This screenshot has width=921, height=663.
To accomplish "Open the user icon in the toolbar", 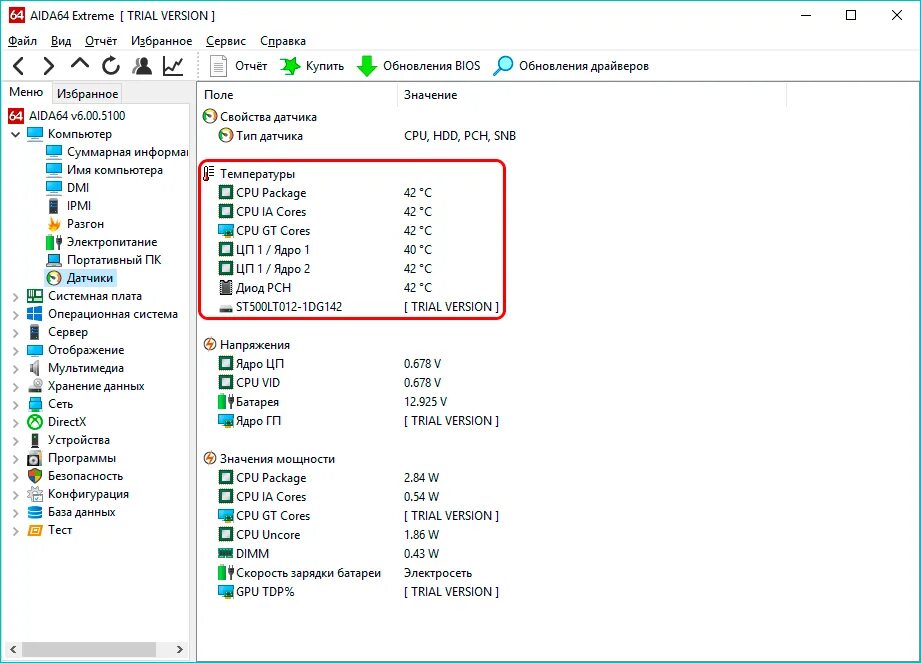I will click(142, 66).
